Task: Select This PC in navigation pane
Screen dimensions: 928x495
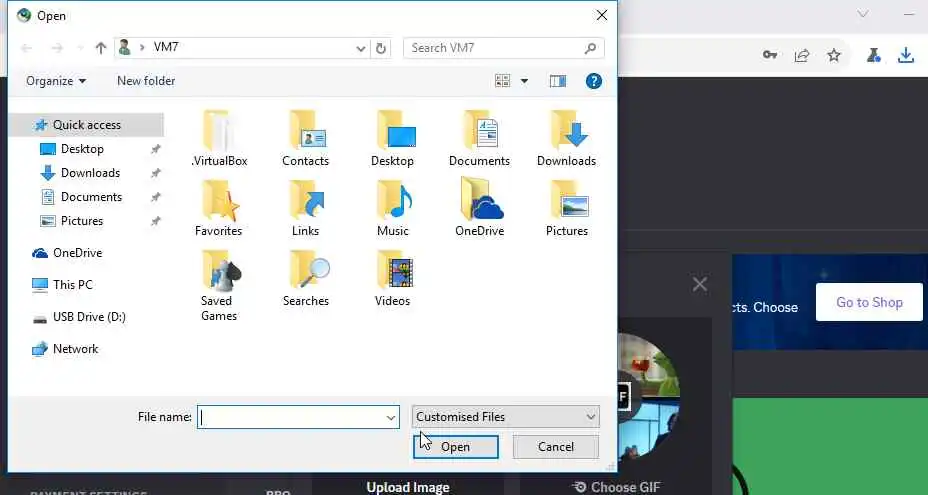Action: coord(72,285)
